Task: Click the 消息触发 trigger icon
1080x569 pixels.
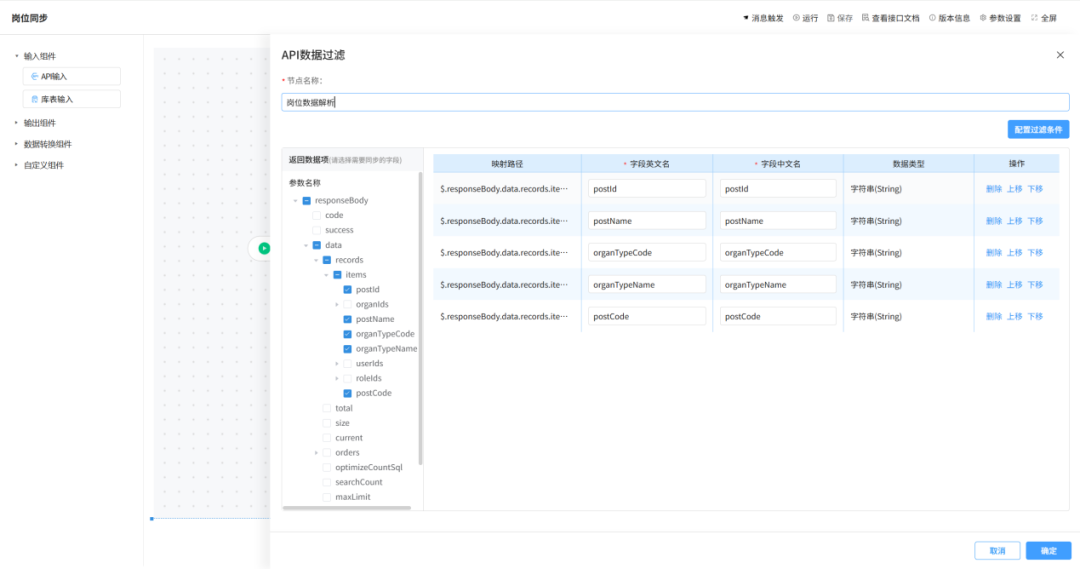Action: point(746,18)
